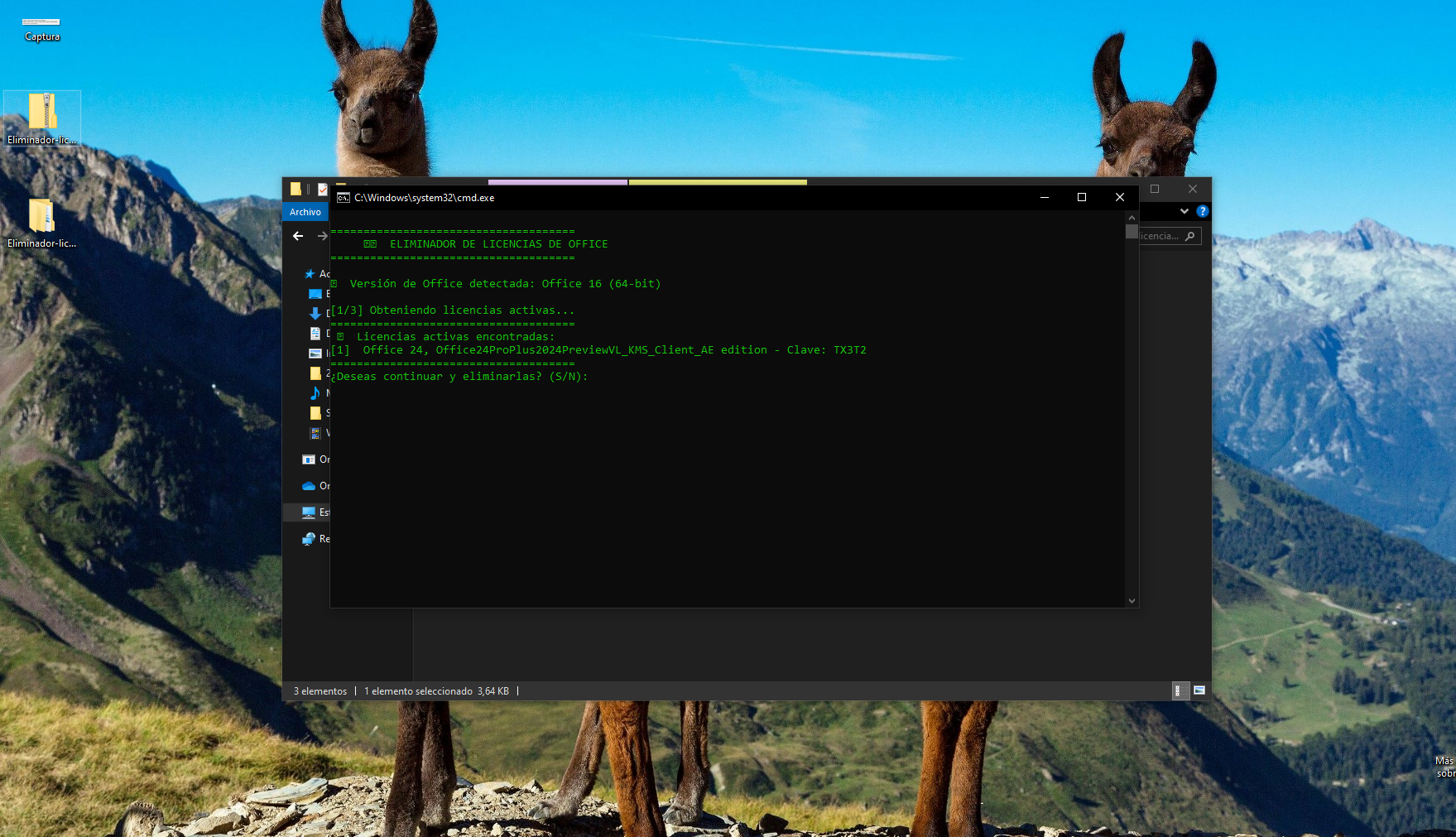The image size is (1456, 837).
Task: Click the cmd.exe icon in the title bar
Action: pyautogui.click(x=344, y=198)
